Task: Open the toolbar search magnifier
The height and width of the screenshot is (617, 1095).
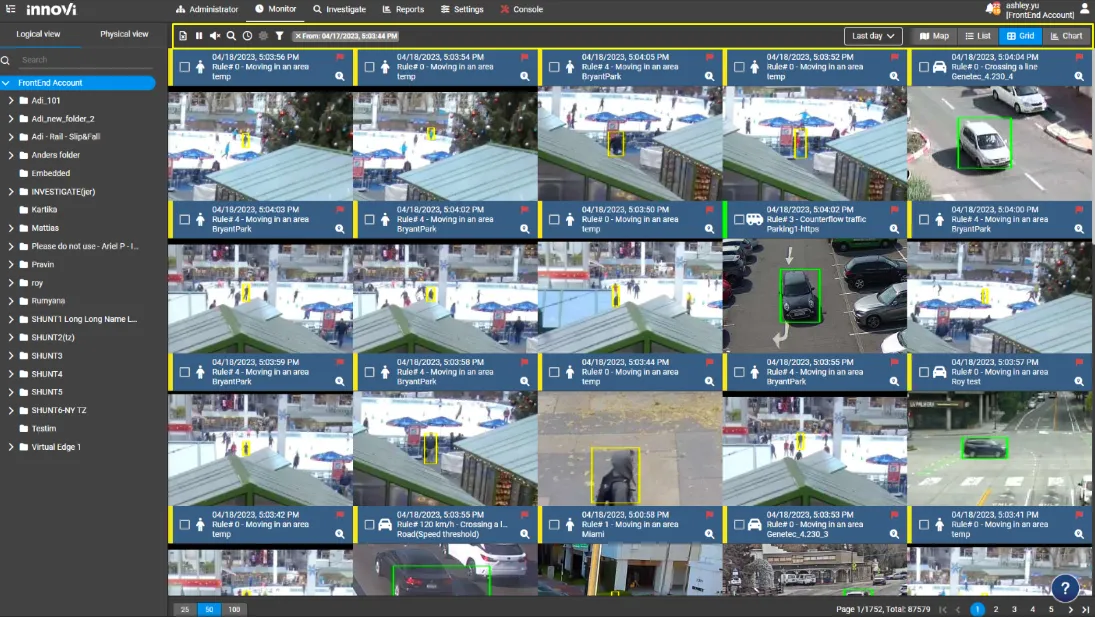Action: (x=231, y=36)
